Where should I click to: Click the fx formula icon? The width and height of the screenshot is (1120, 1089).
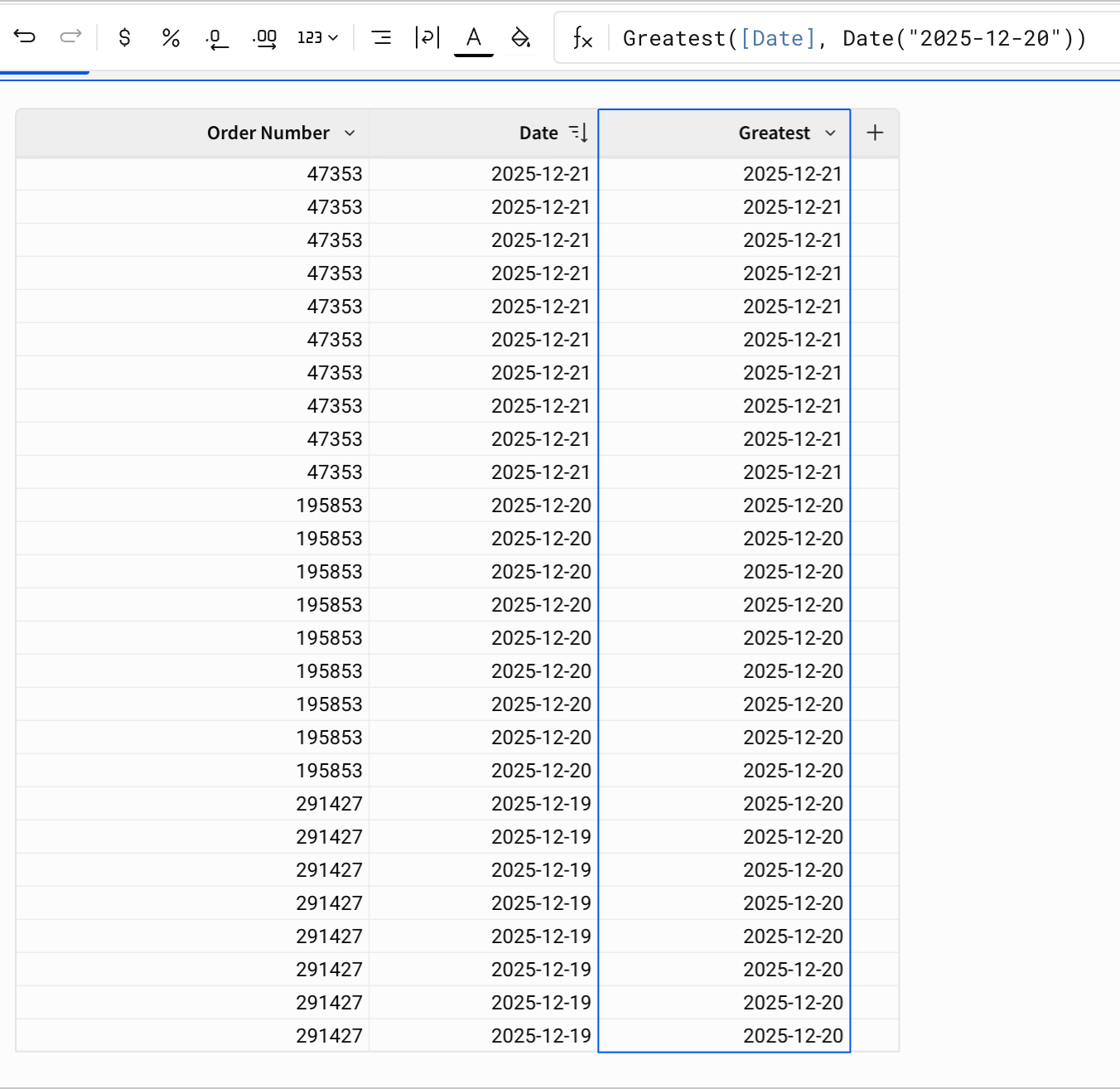582,38
